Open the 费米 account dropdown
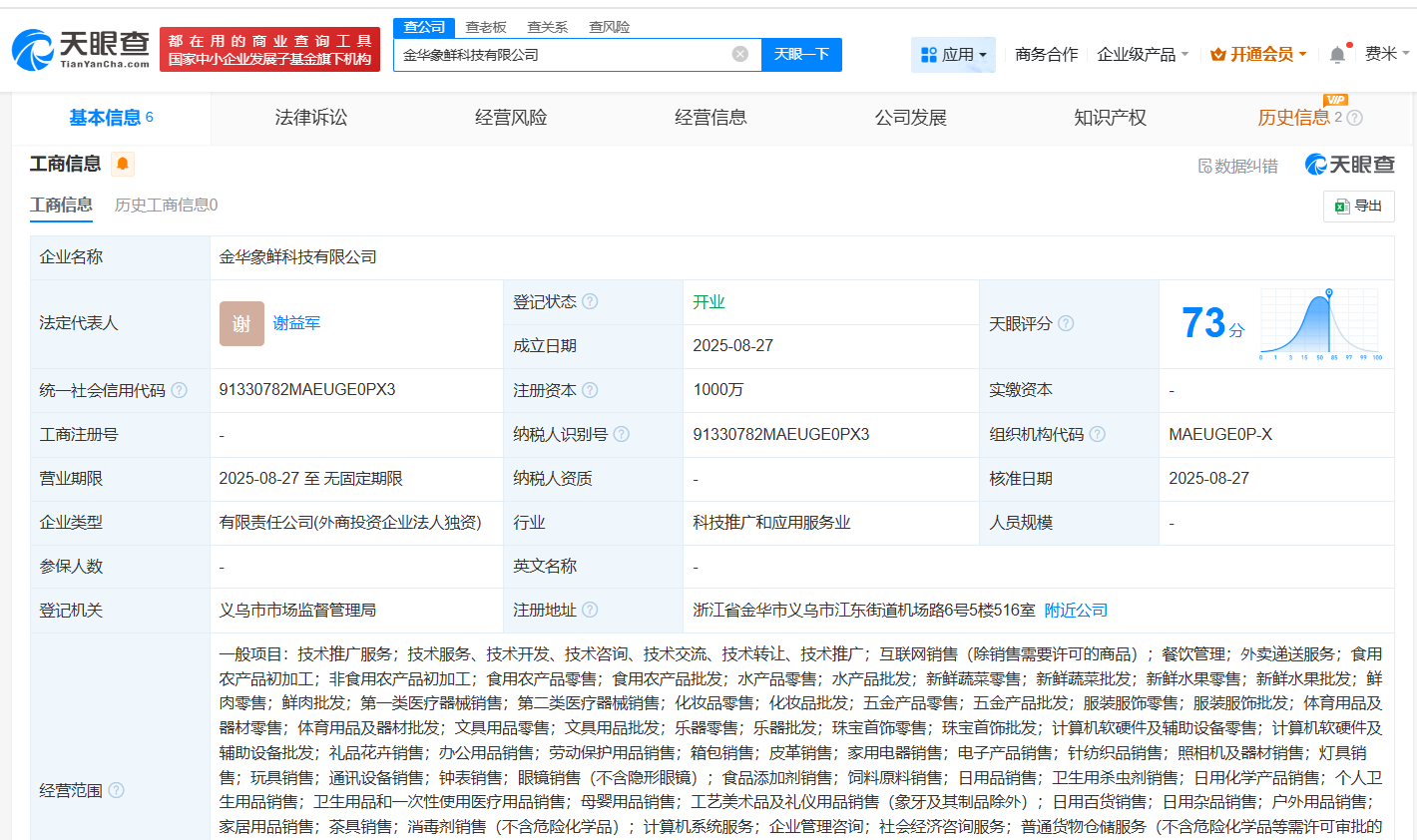This screenshot has height=840, width=1417. coord(1381,54)
